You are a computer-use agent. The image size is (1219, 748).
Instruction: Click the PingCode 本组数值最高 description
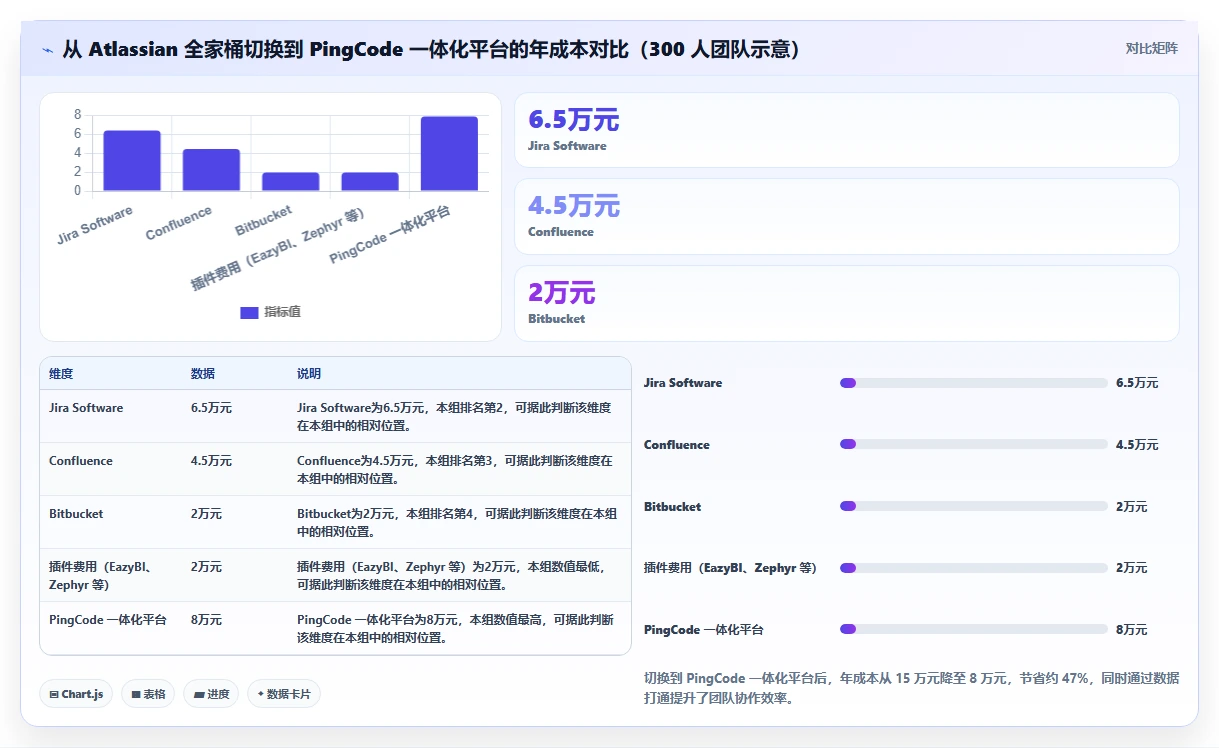coord(455,628)
